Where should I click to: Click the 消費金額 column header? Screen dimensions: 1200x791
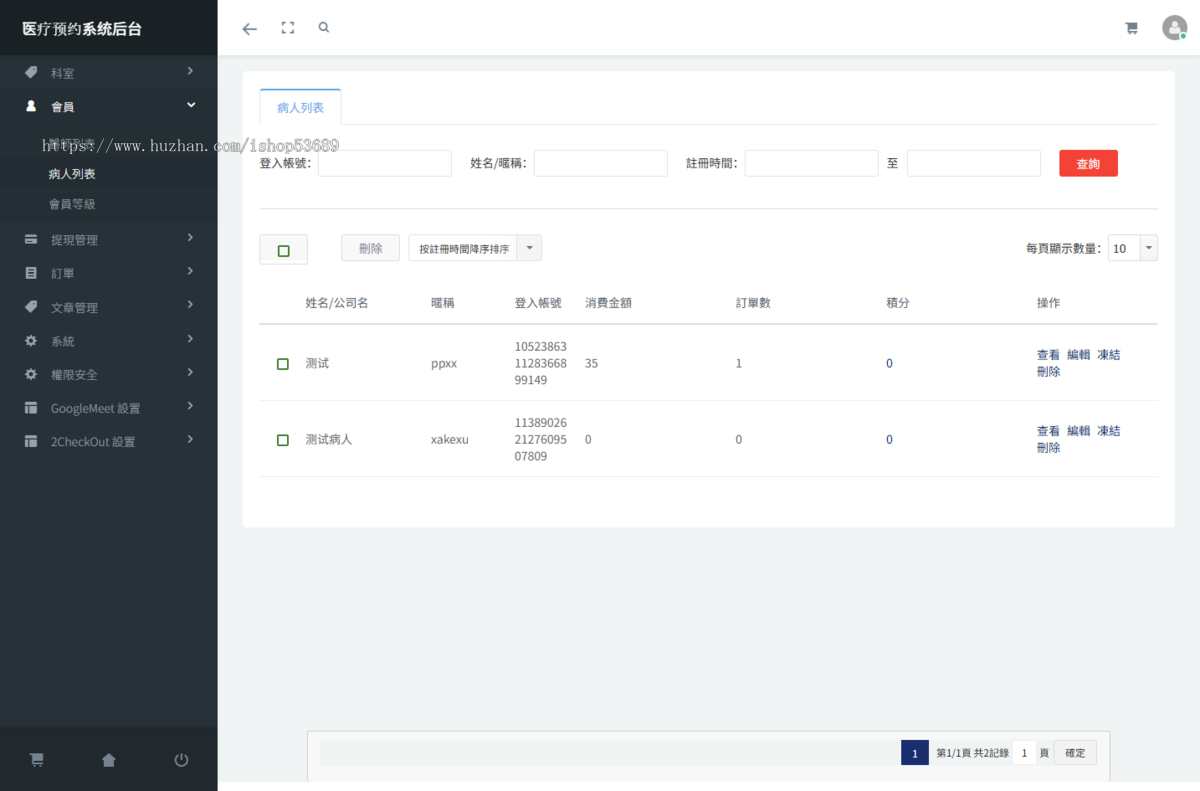pos(608,303)
